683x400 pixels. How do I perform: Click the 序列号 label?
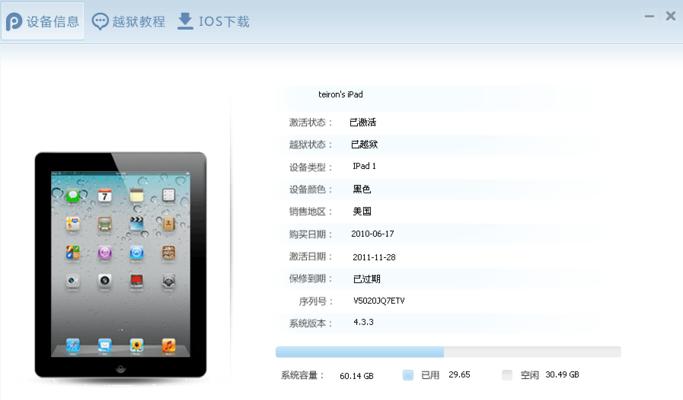click(x=316, y=301)
